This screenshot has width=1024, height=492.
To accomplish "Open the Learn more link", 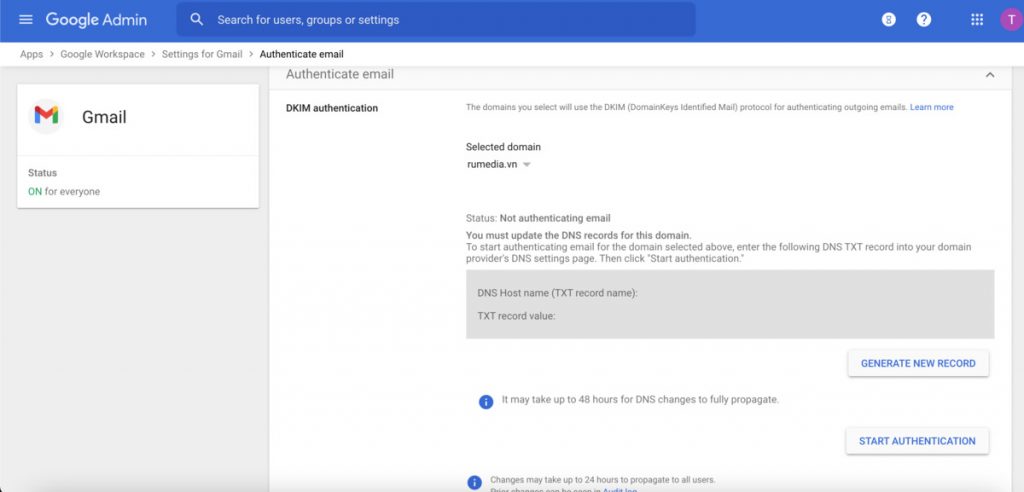I will click(932, 107).
